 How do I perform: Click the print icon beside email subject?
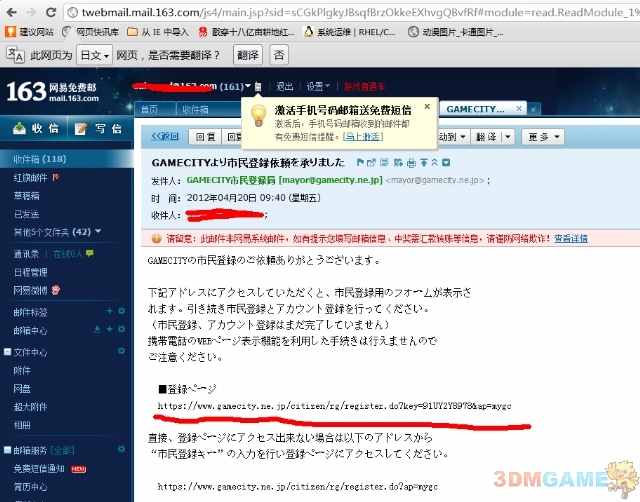pos(411,162)
